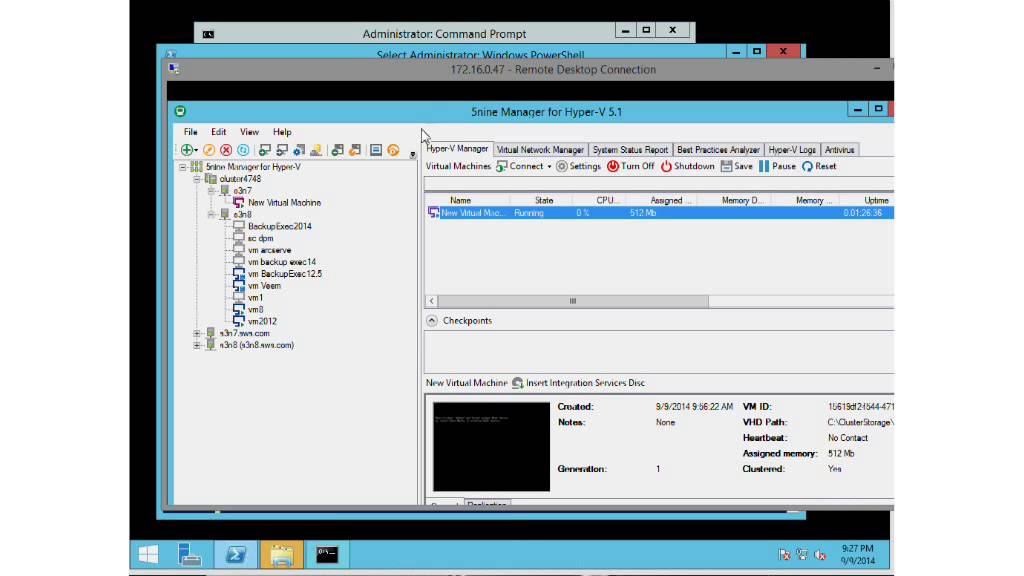Click the VM console preview thumbnail
The image size is (1024, 576).
[x=491, y=445]
